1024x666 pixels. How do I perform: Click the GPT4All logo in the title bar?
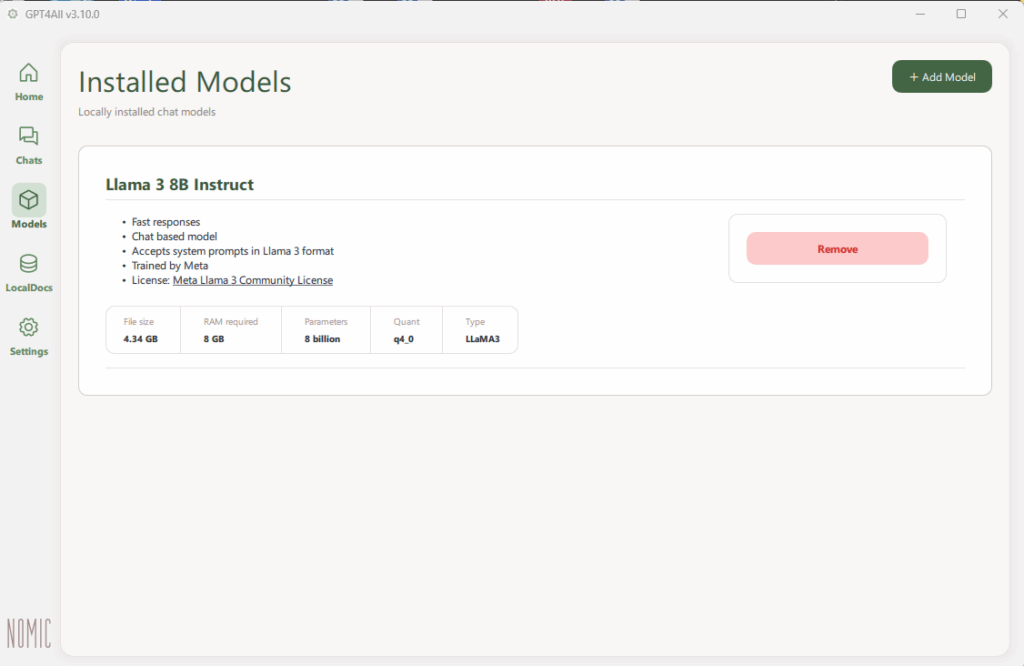point(11,13)
